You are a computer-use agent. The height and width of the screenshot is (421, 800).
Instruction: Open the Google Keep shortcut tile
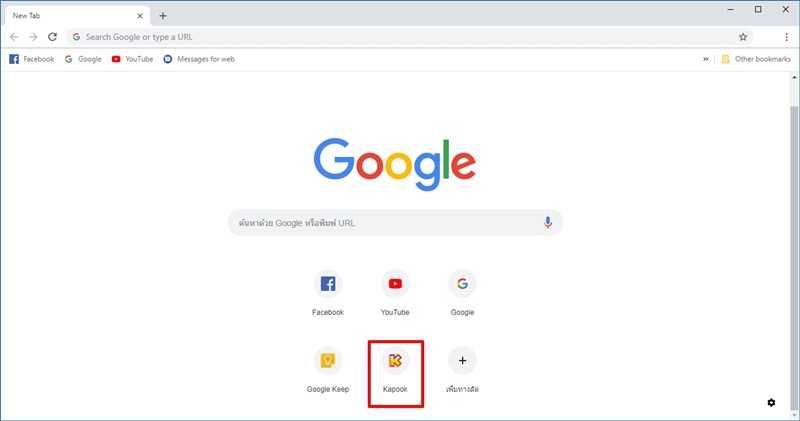328,370
